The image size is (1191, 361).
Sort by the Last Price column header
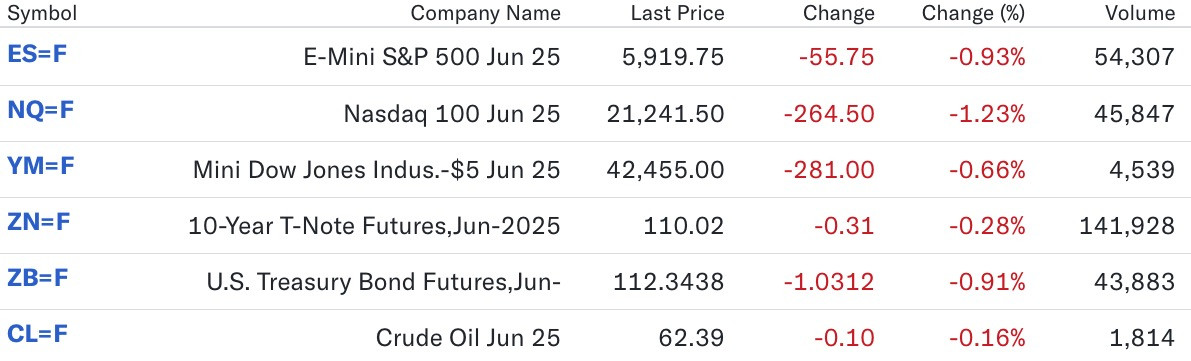[678, 13]
